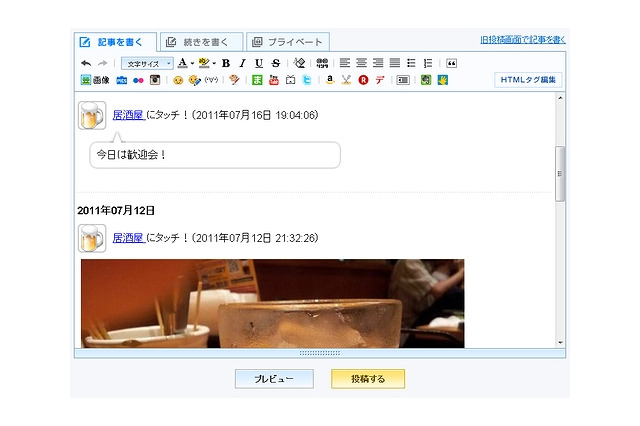Click the 投稿する button

point(368,379)
